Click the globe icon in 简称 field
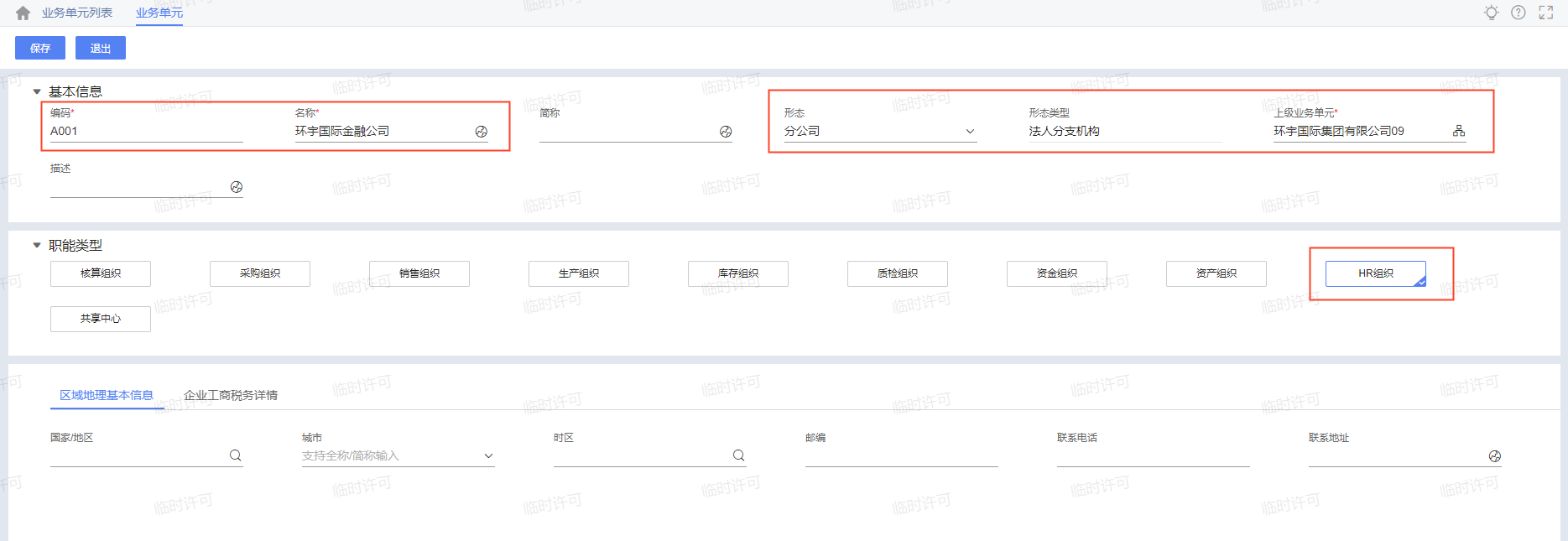The image size is (1568, 541). (726, 132)
